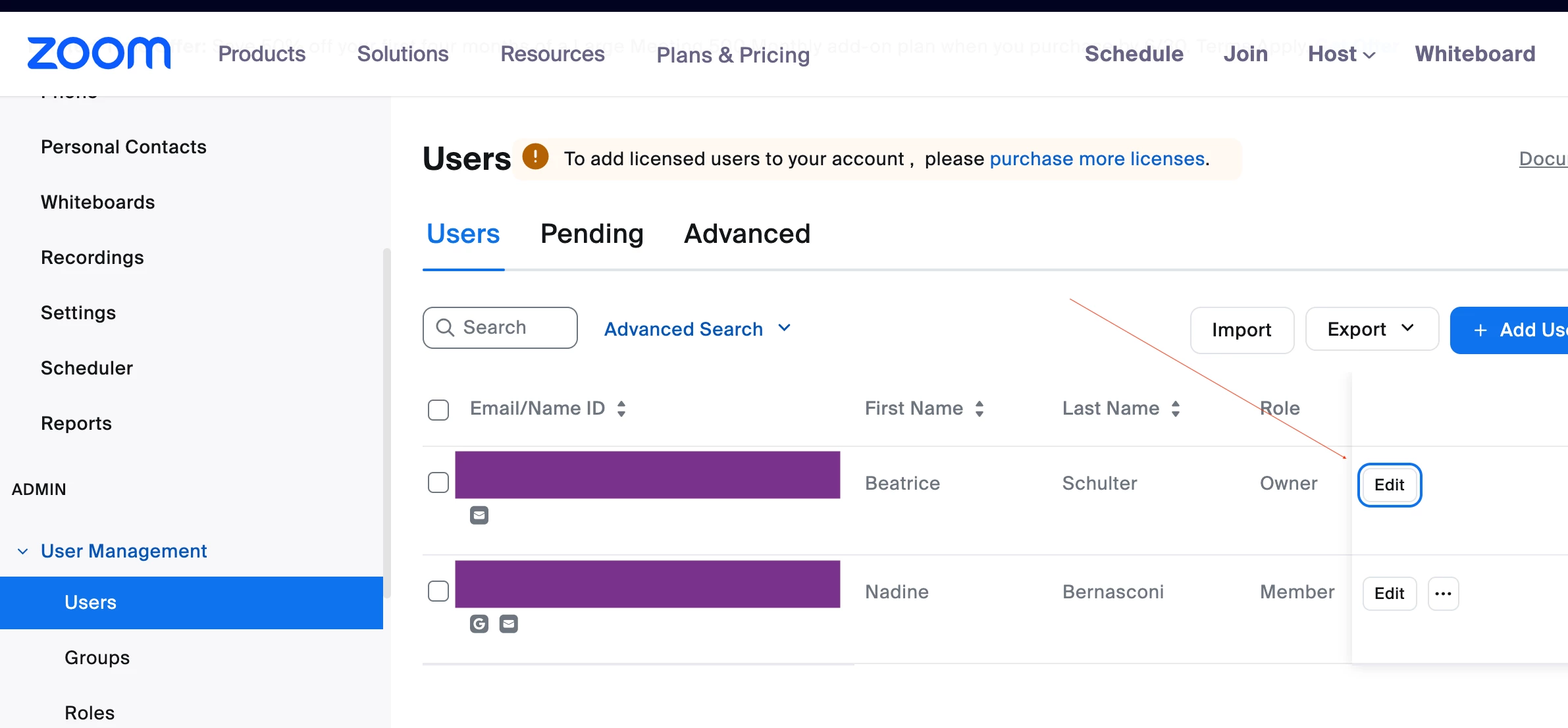Select Nadine Bernasconi's row checkbox
This screenshot has width=1568, height=728.
(x=438, y=591)
